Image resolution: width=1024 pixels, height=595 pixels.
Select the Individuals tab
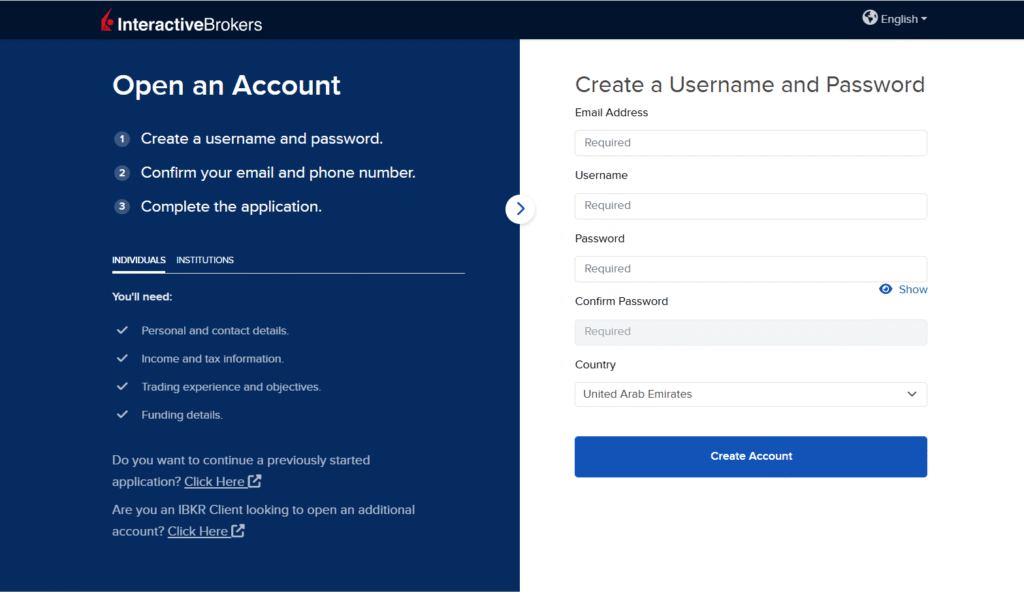pyautogui.click(x=139, y=260)
